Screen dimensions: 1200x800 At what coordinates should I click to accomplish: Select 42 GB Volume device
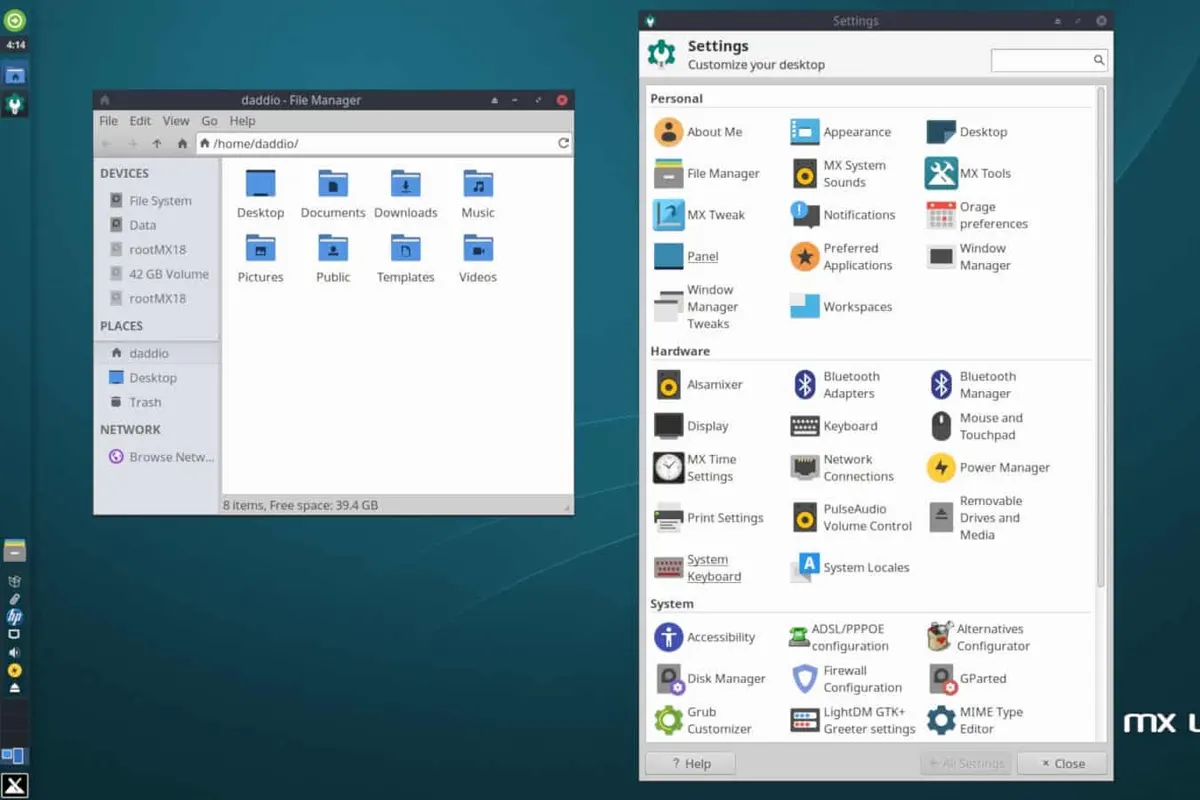(x=168, y=274)
